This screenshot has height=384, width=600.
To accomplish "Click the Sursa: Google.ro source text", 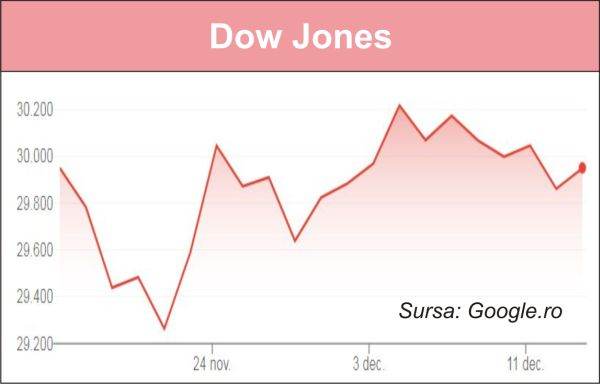I will 480,311.
